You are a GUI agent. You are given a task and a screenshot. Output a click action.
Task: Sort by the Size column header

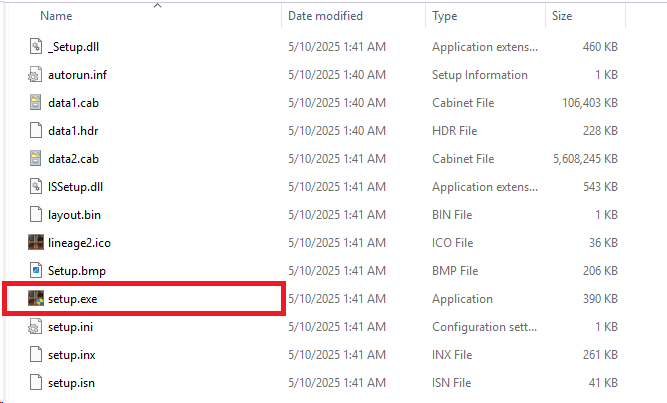point(562,16)
